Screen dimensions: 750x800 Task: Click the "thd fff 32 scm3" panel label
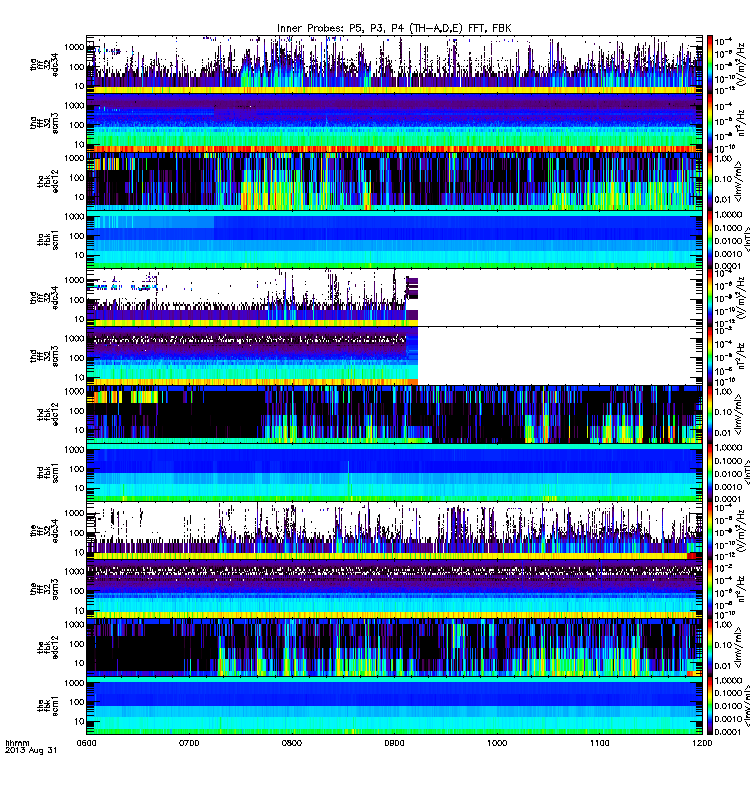click(45, 356)
